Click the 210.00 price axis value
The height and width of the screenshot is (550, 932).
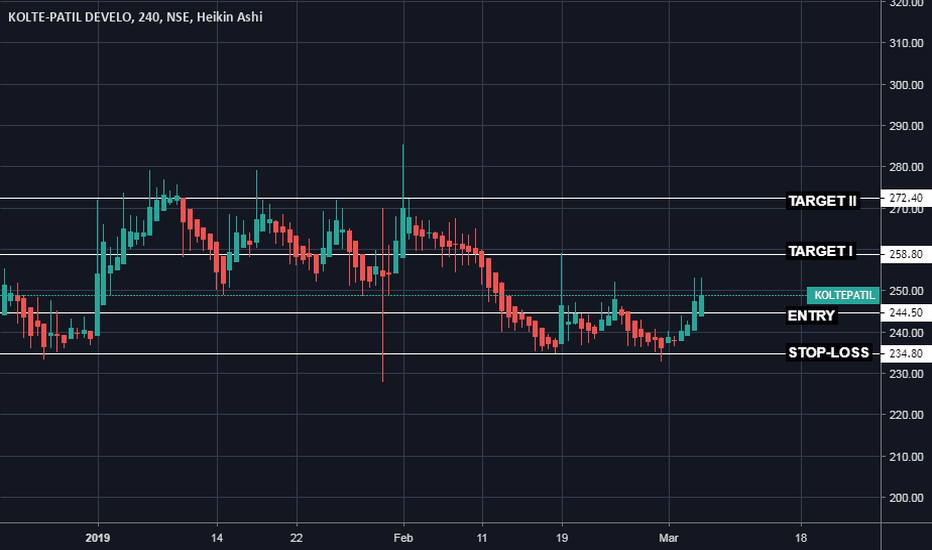[906, 457]
